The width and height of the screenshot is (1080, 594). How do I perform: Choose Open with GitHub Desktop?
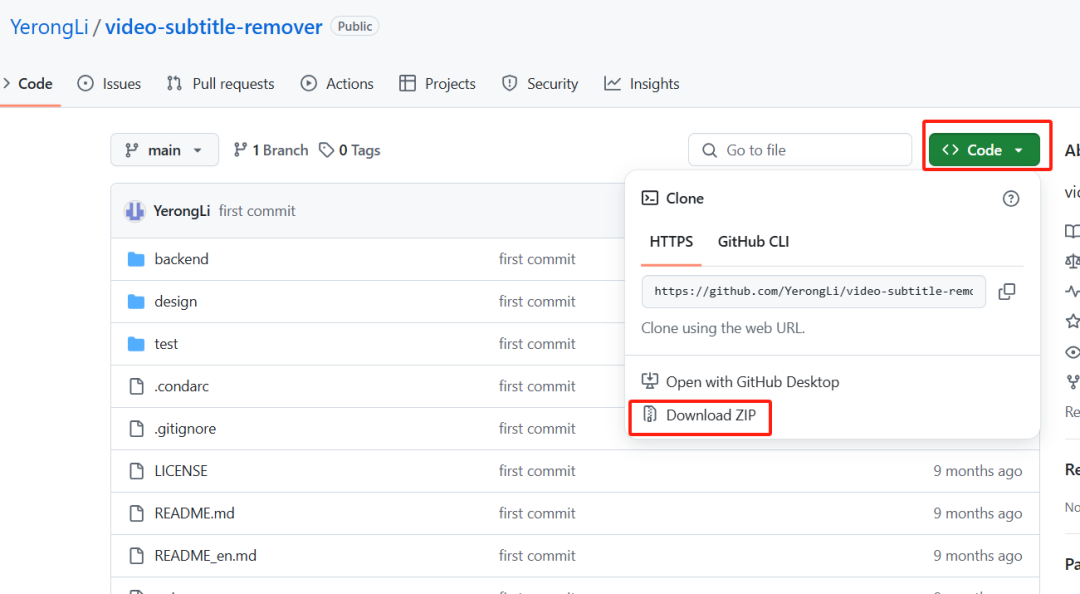tap(740, 382)
